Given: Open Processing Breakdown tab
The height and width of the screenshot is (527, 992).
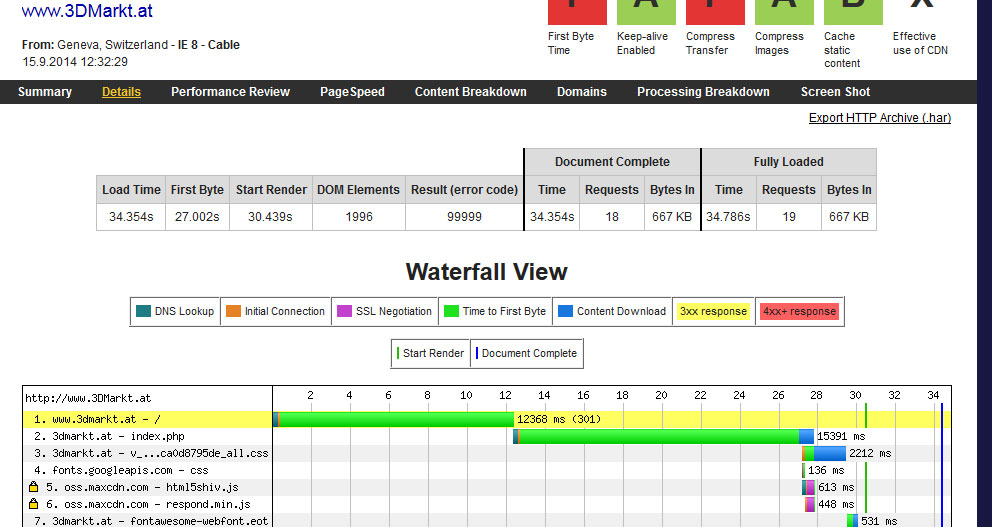Looking at the screenshot, I should click(x=704, y=92).
